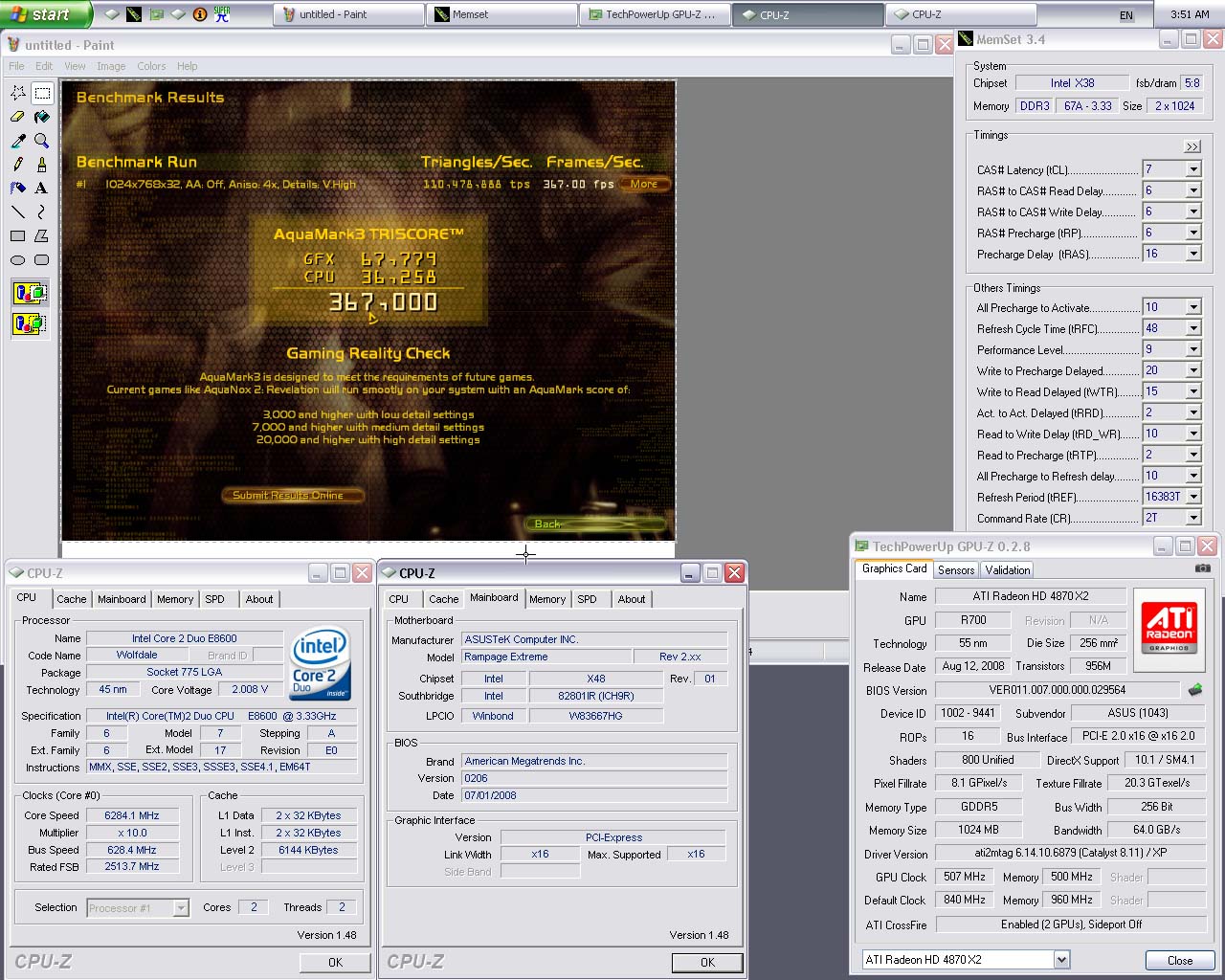Choose the transparent selection option in Paint toolbox

coord(30,324)
